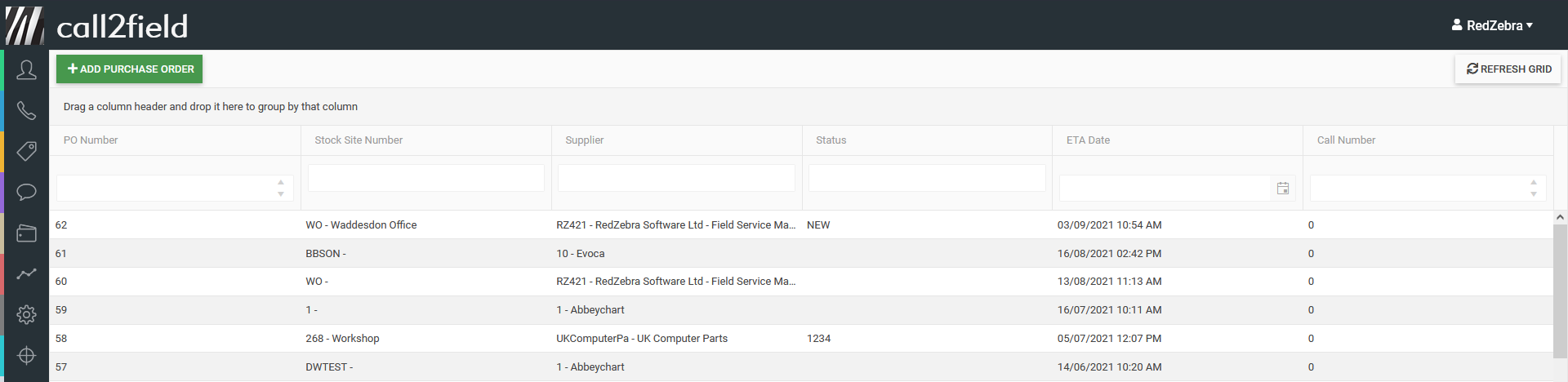1568x382 pixels.
Task: Select the speech bubble sidebar icon
Action: pos(26,193)
